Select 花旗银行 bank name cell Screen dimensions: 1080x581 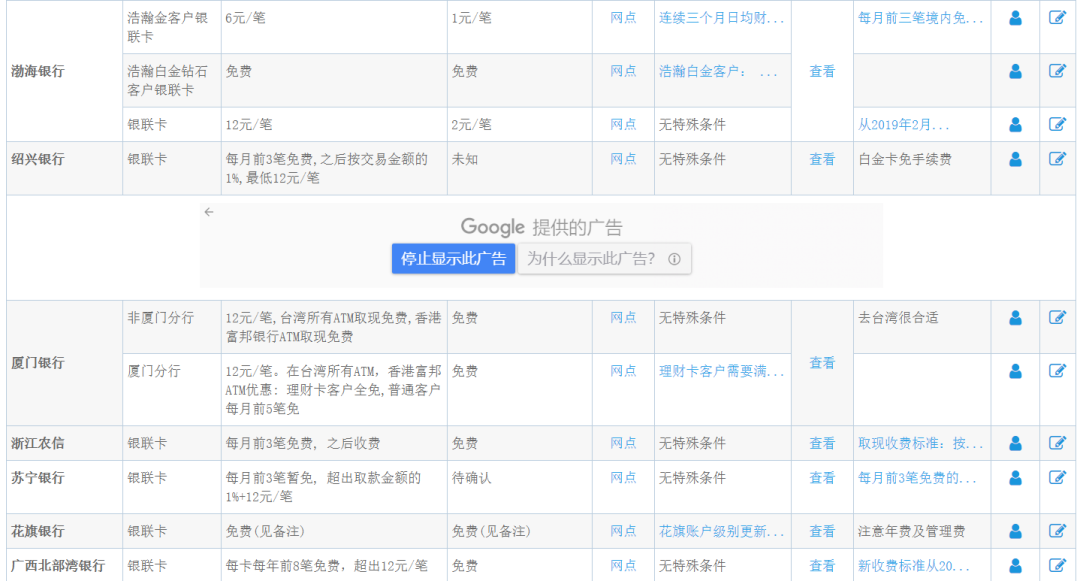(65, 531)
